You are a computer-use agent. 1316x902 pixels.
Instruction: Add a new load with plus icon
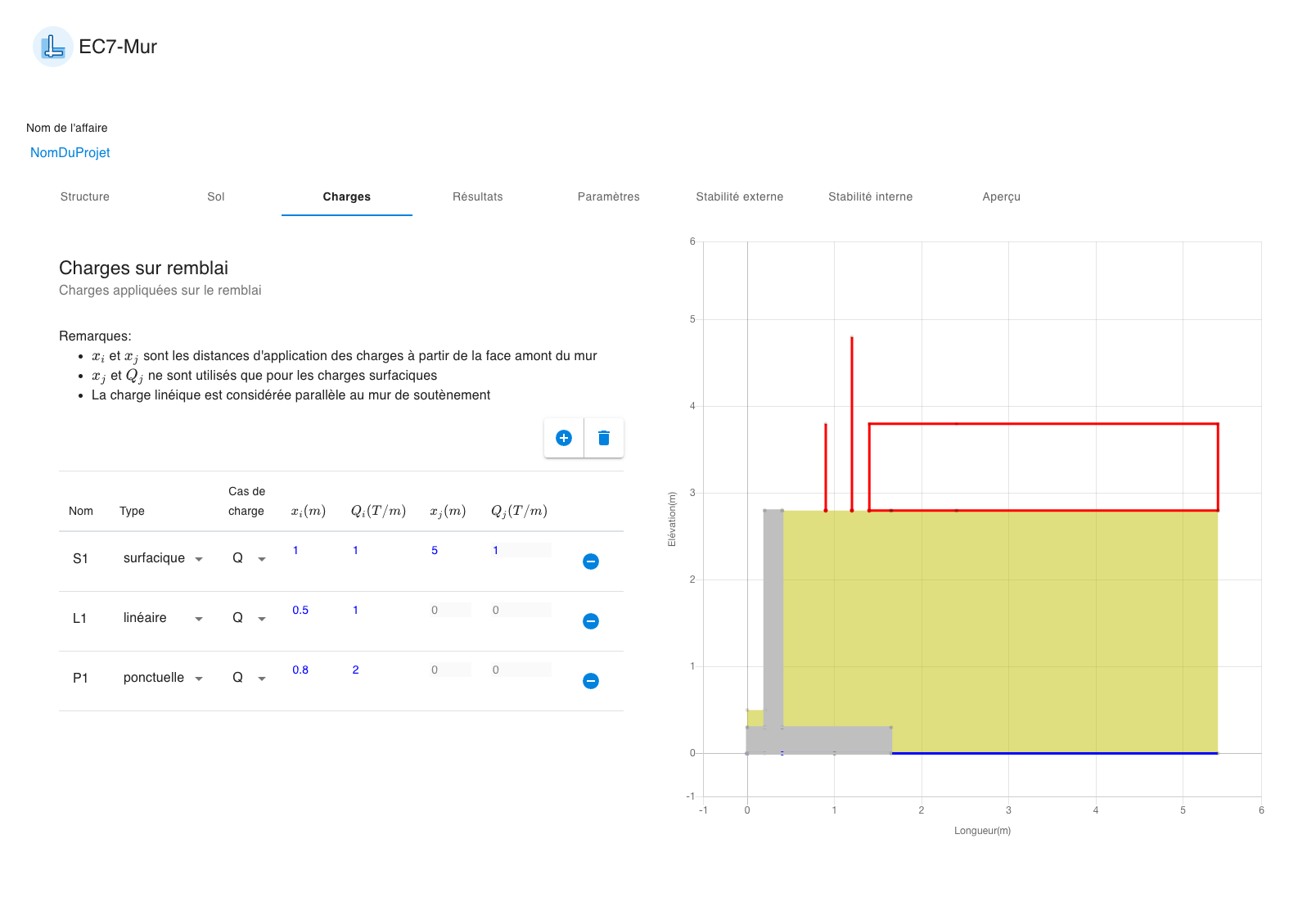[564, 438]
